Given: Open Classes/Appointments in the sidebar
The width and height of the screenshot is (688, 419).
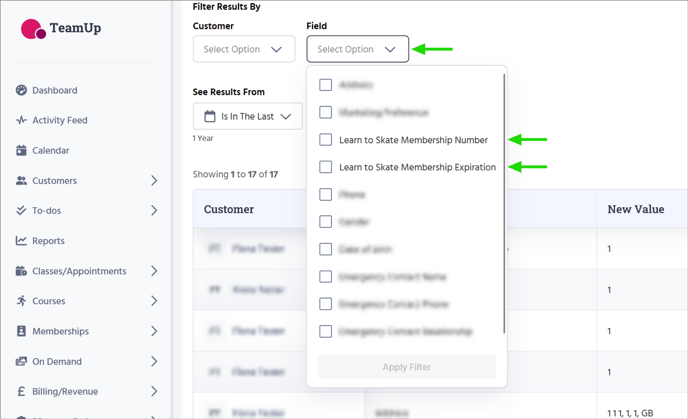Looking at the screenshot, I should coord(79,271).
